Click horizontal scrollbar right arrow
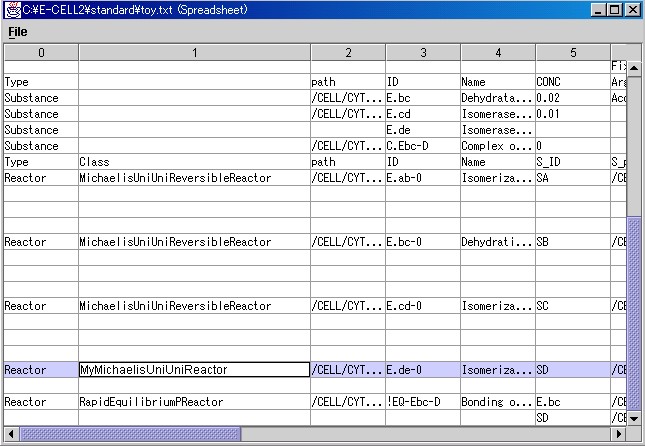Image resolution: width=645 pixels, height=446 pixels. (618, 434)
